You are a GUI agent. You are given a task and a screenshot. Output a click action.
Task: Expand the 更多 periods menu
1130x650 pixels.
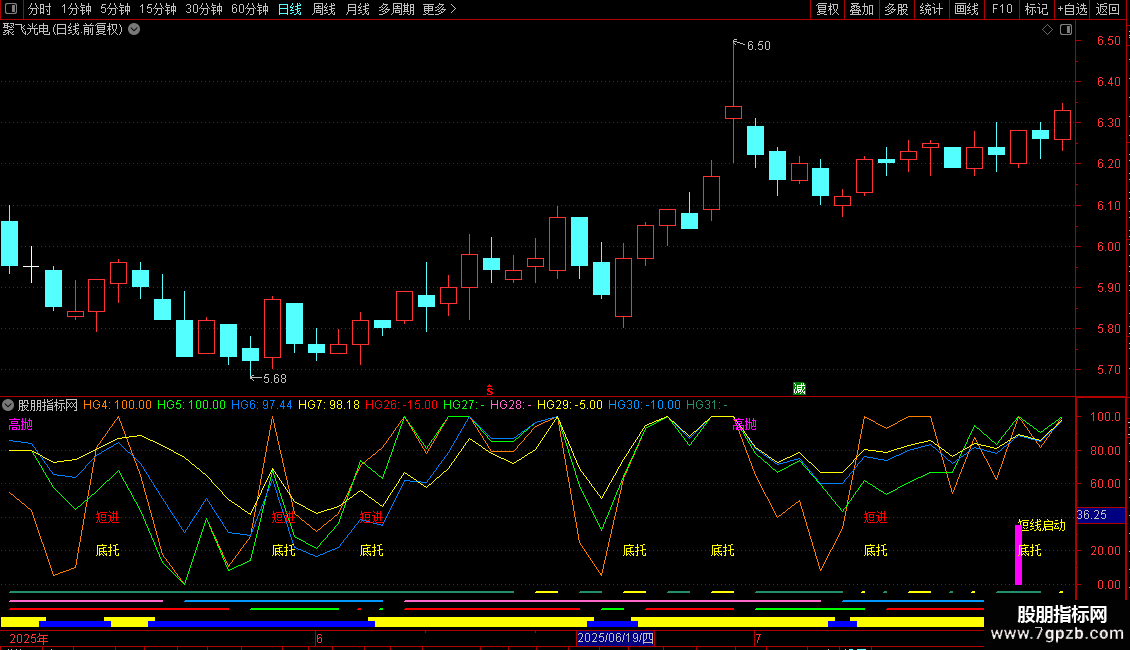(x=439, y=9)
